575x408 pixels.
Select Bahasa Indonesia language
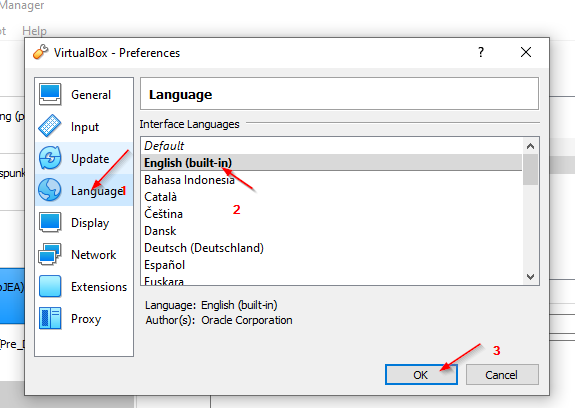332,180
